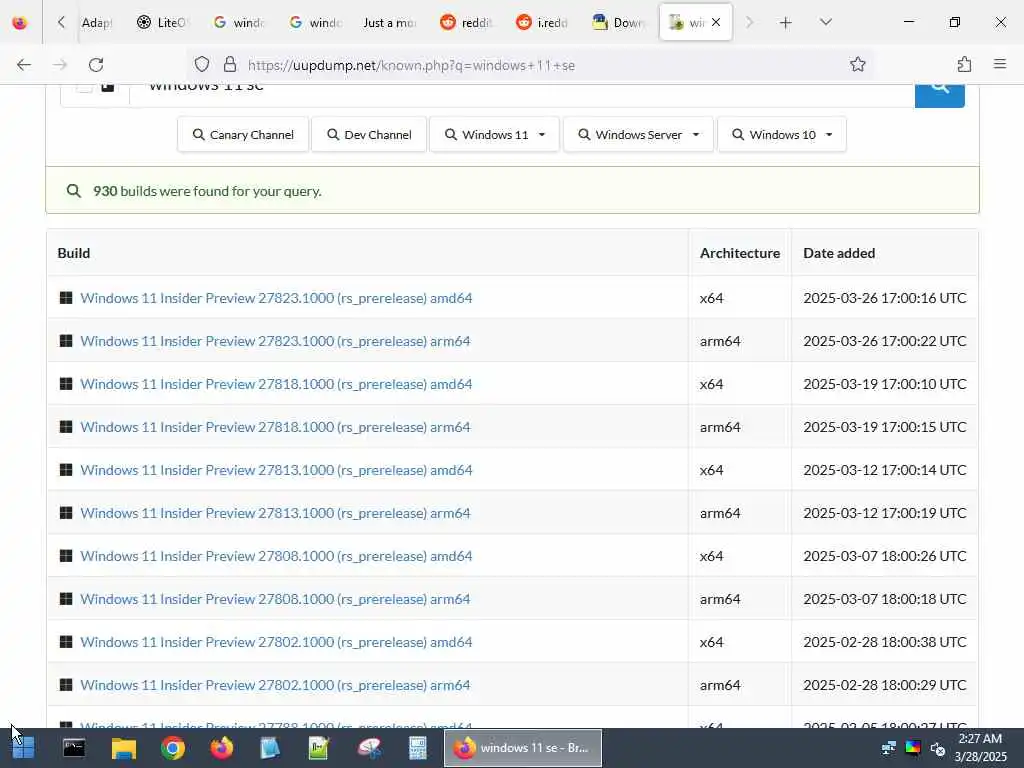1024x768 pixels.
Task: Close the active uupdump tab
Action: [716, 22]
